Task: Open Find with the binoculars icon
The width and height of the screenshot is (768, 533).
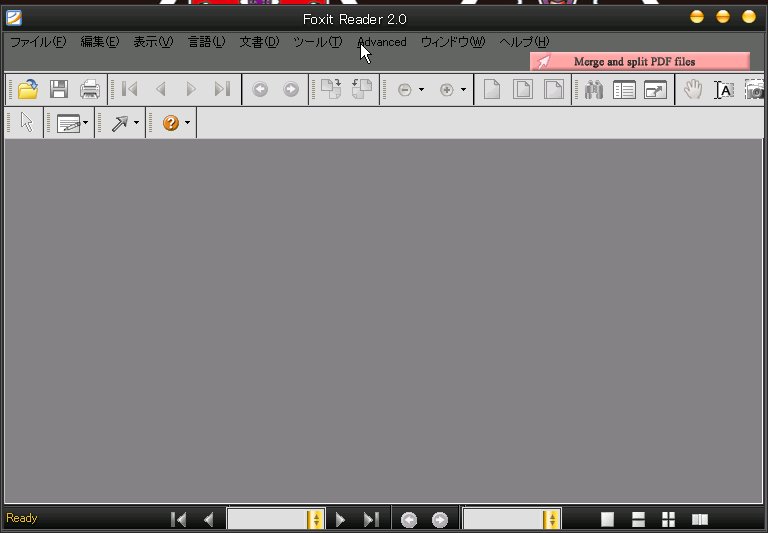Action: (594, 90)
